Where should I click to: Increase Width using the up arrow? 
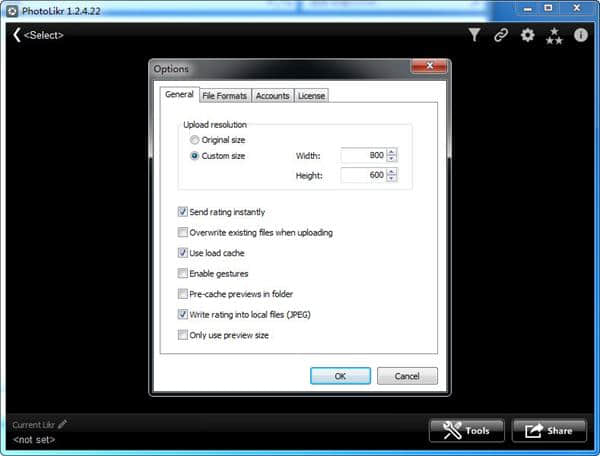392,152
